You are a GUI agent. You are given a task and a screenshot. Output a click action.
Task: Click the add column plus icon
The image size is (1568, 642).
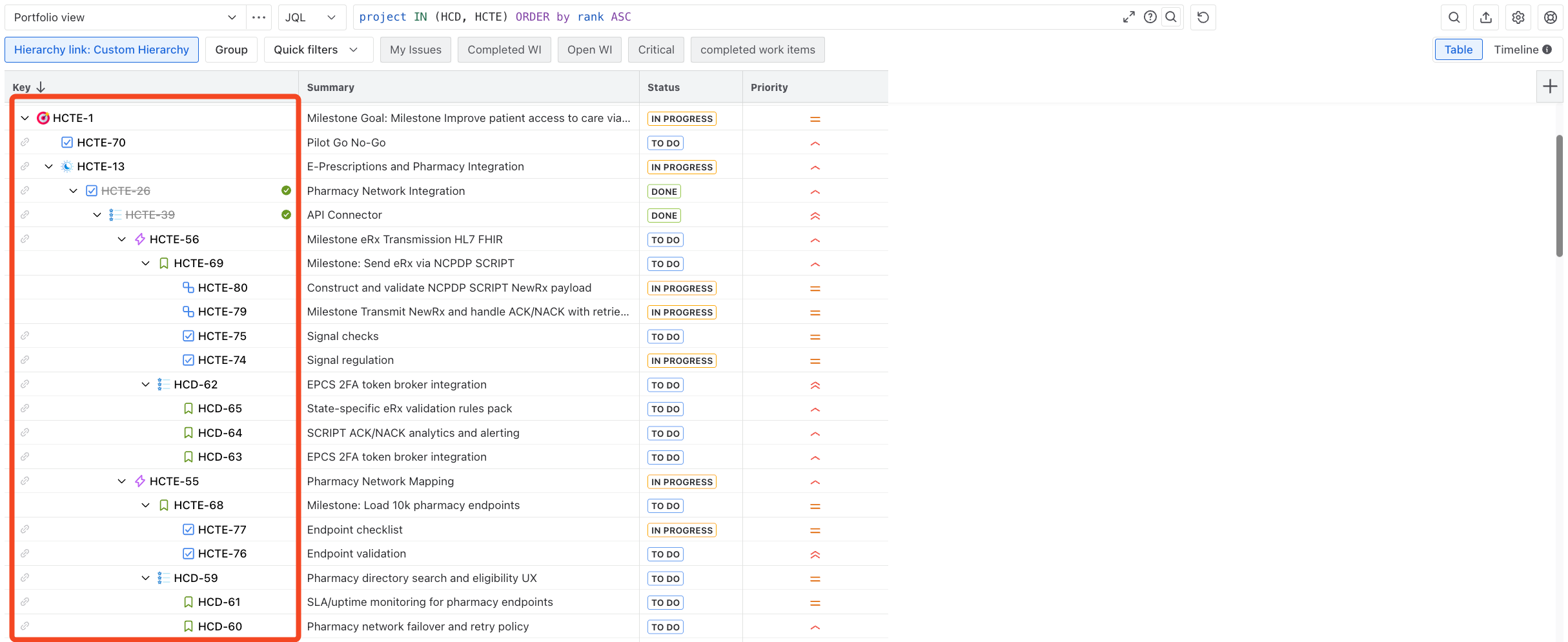pyautogui.click(x=1550, y=86)
